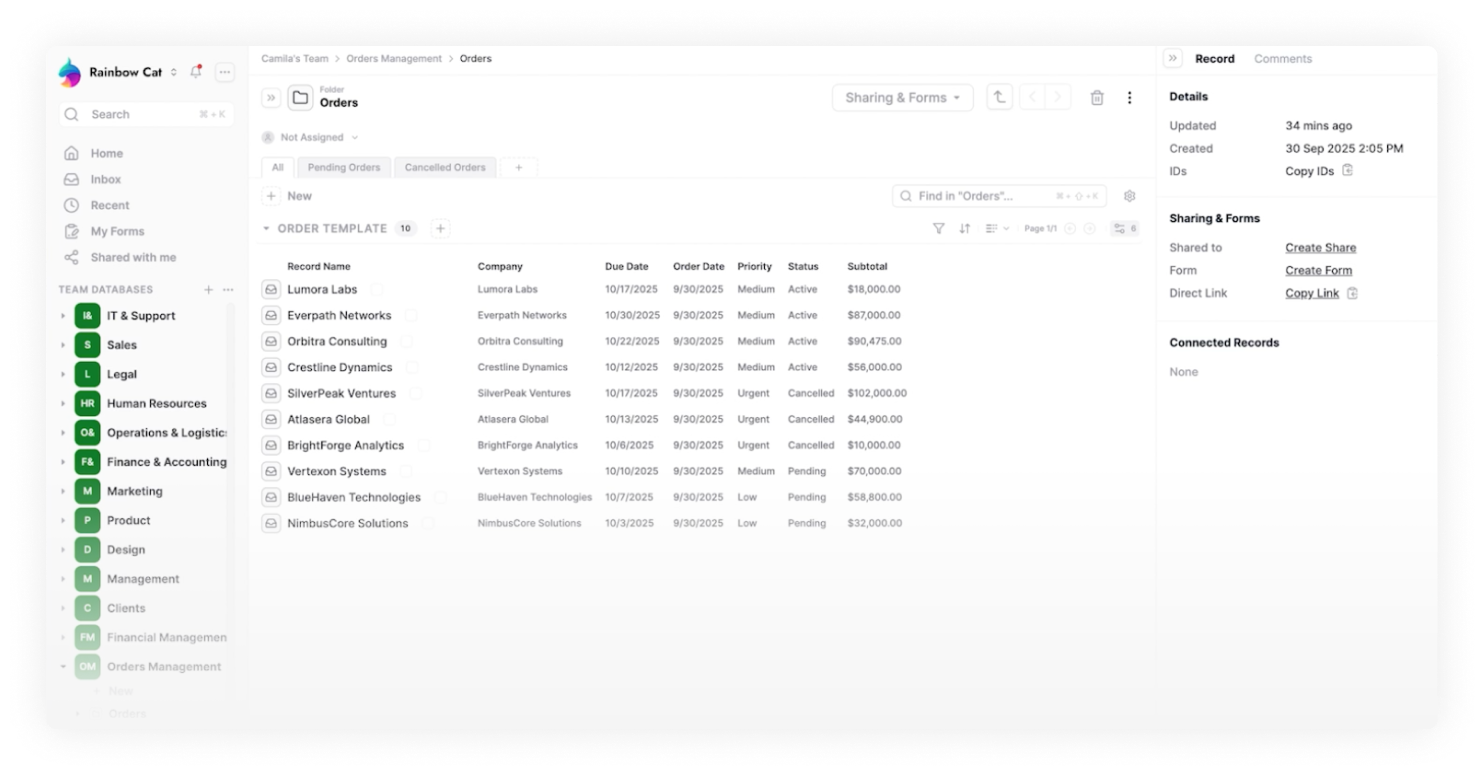The height and width of the screenshot is (775, 1484).
Task: Tick the checkbox beside Lumora Labs
Action: (377, 289)
